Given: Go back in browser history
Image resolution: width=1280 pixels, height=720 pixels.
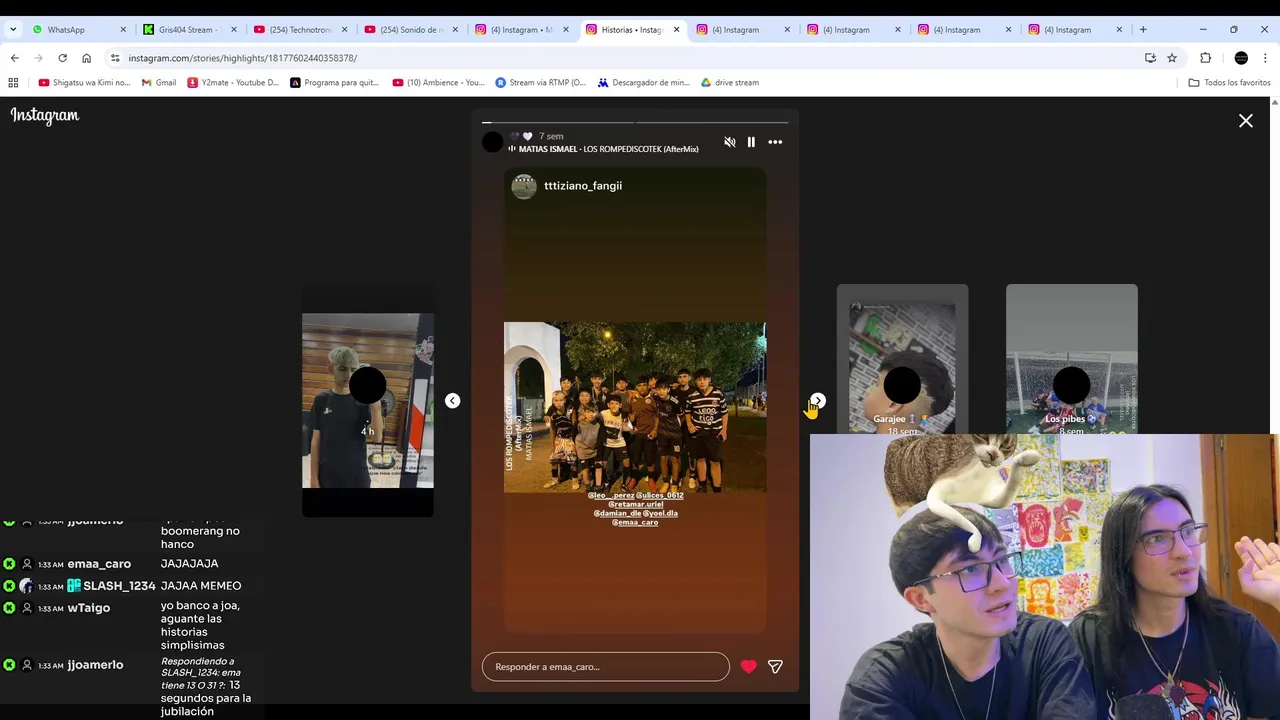Looking at the screenshot, I should 14,58.
